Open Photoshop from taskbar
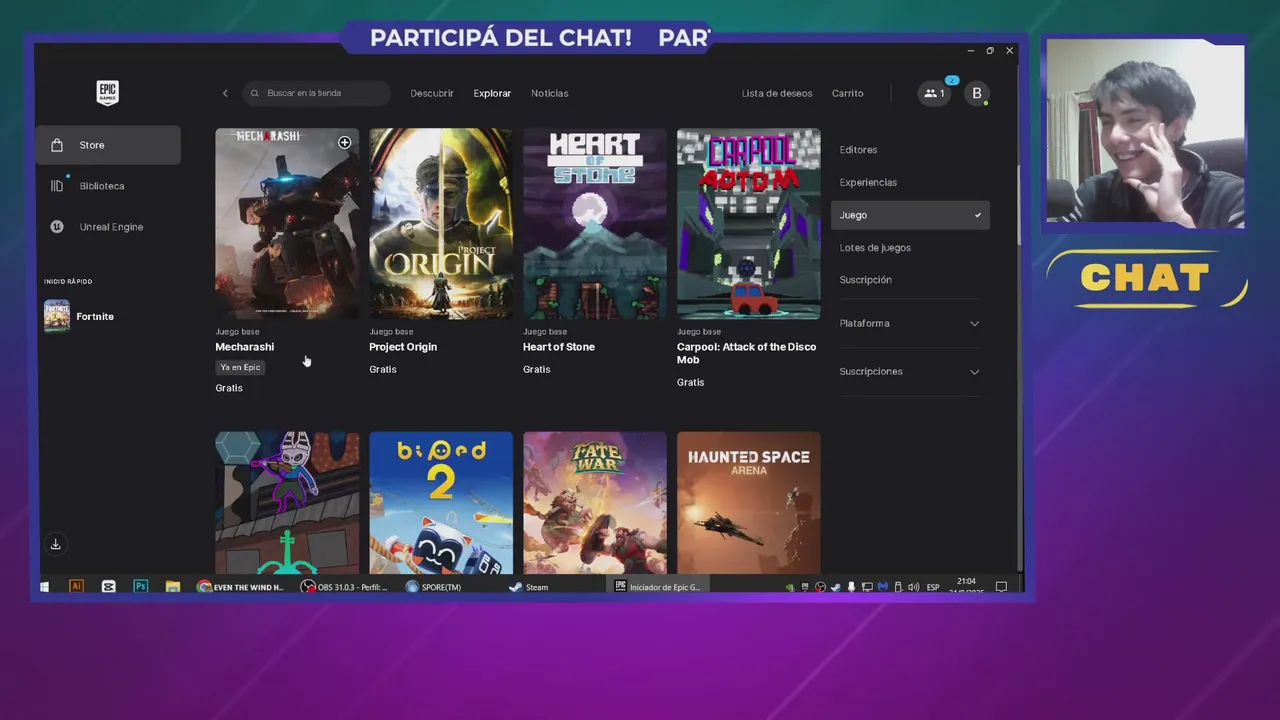The height and width of the screenshot is (720, 1280). 141,587
